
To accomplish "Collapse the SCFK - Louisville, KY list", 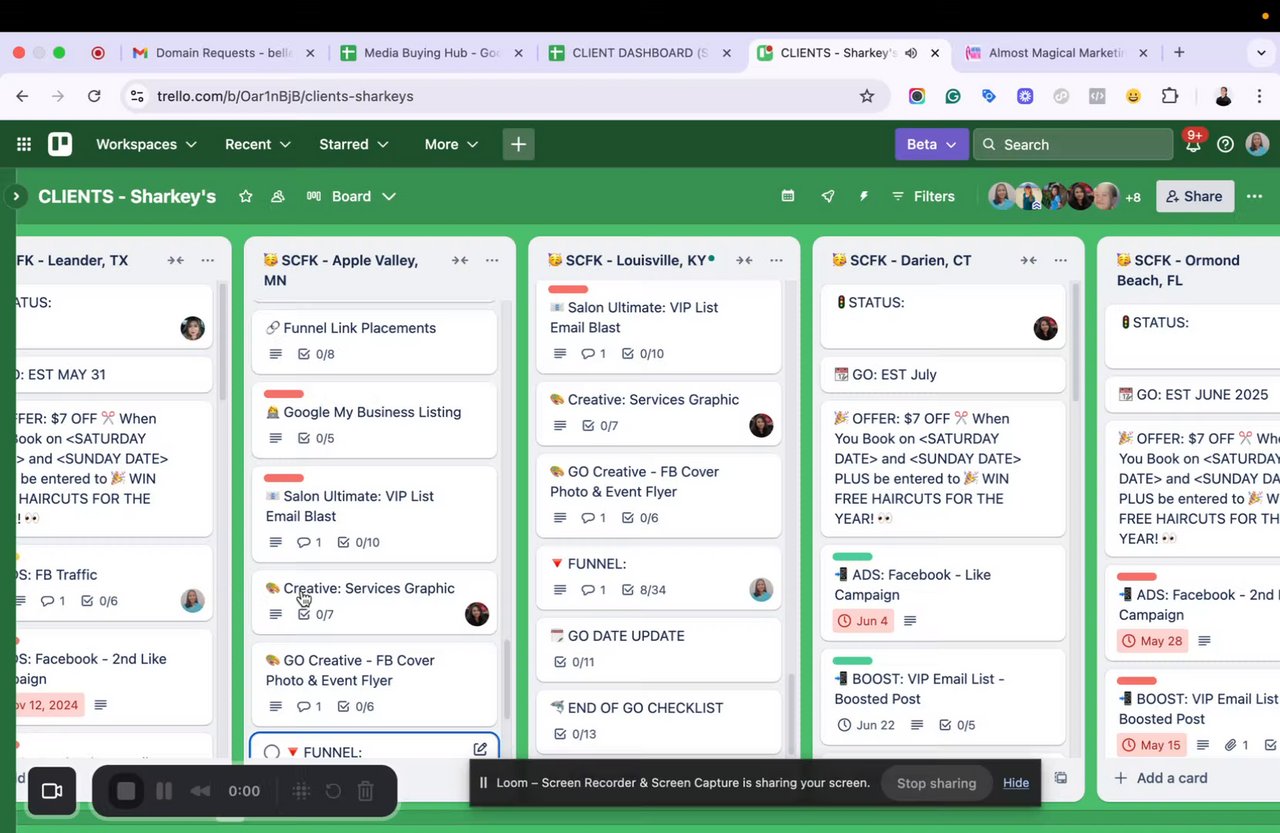I will point(744,260).
